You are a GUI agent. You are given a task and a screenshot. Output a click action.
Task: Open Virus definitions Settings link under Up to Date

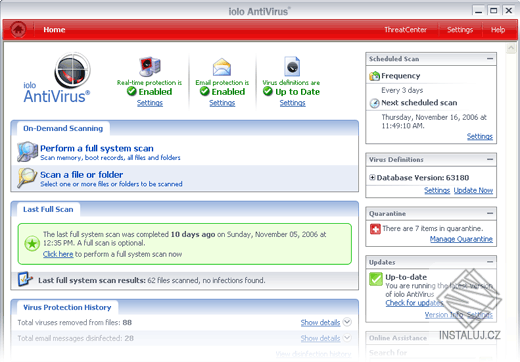[x=292, y=103]
